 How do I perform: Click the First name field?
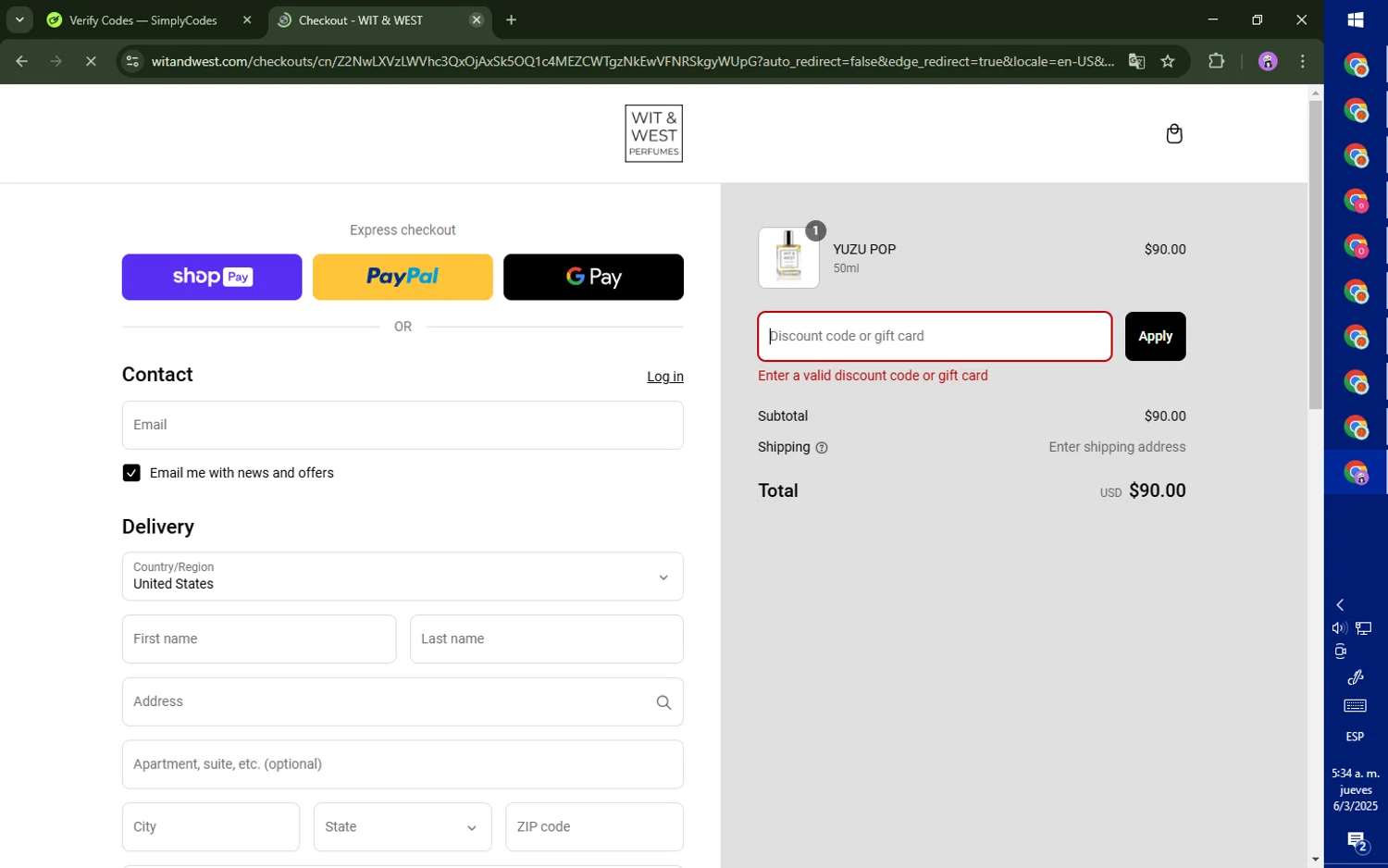pos(259,639)
